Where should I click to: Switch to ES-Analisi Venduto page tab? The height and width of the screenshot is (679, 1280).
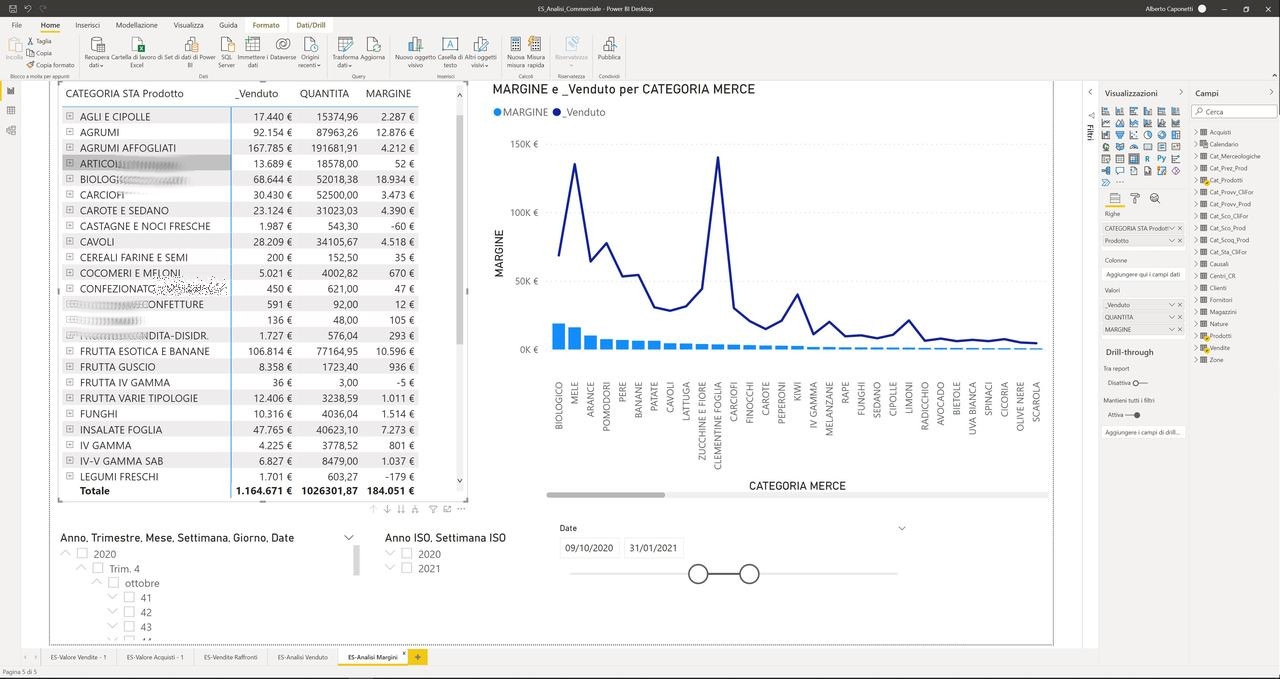click(x=302, y=657)
